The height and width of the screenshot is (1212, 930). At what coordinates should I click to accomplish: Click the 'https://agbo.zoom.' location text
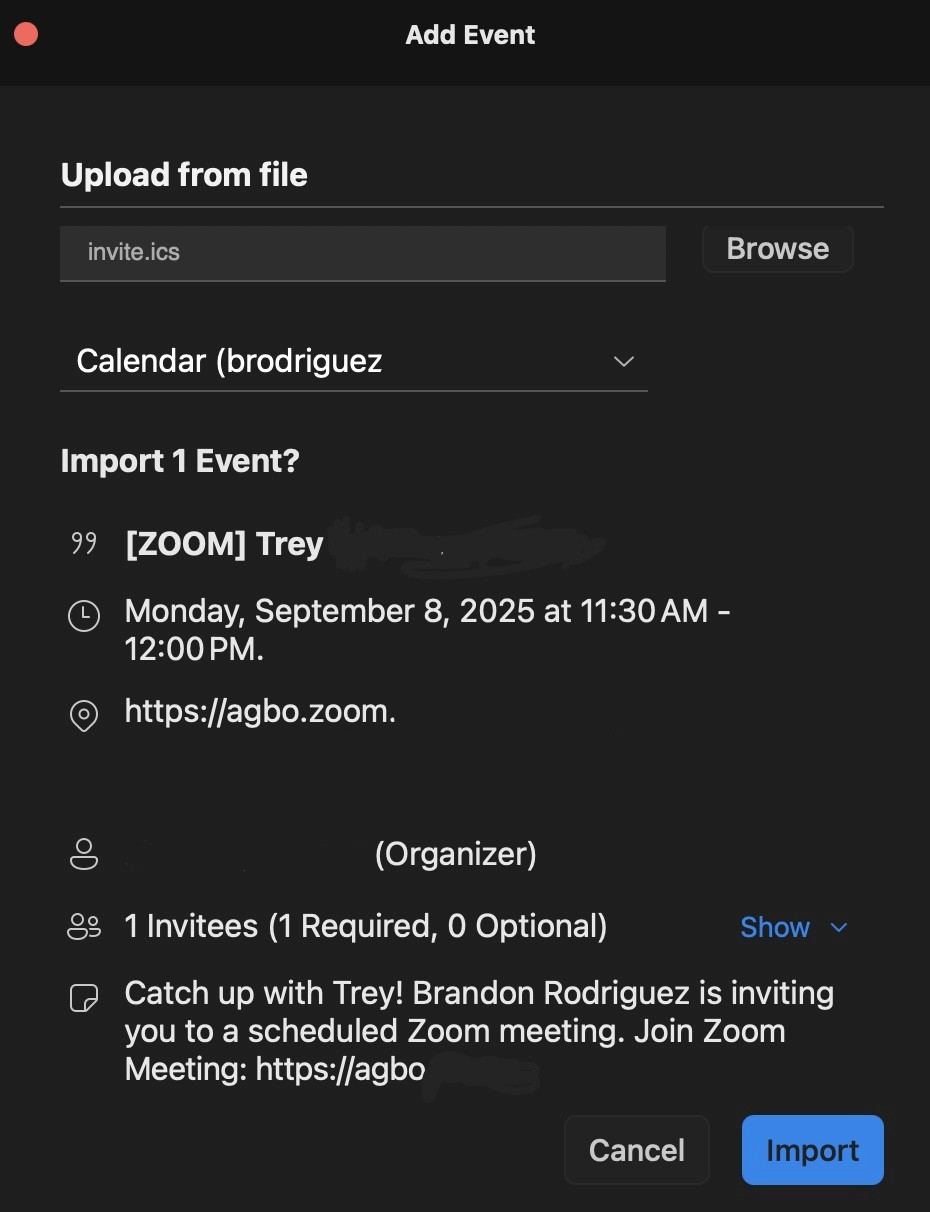[260, 712]
